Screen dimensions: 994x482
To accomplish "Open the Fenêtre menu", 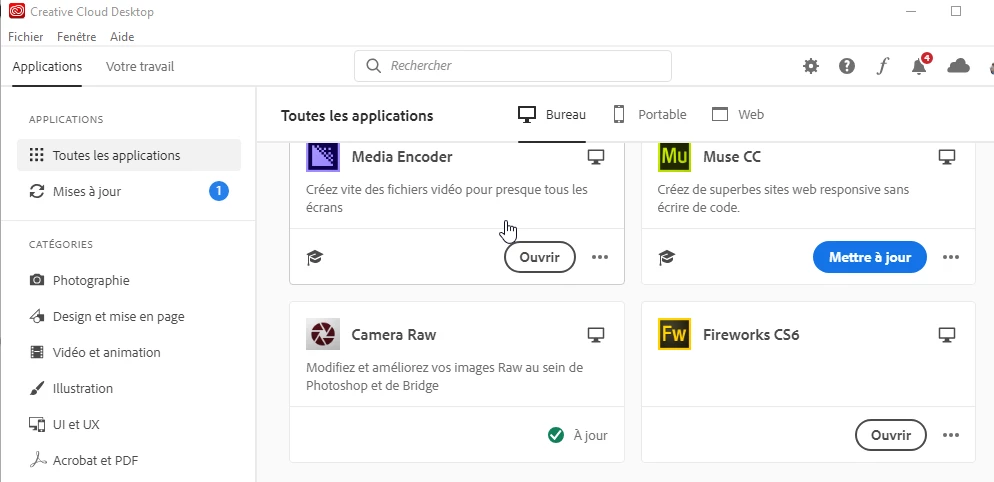I will [x=77, y=37].
